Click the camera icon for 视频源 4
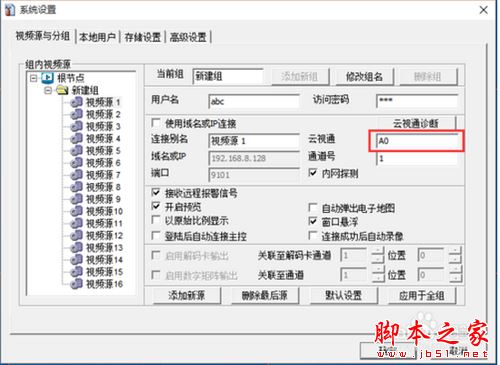 (76, 138)
